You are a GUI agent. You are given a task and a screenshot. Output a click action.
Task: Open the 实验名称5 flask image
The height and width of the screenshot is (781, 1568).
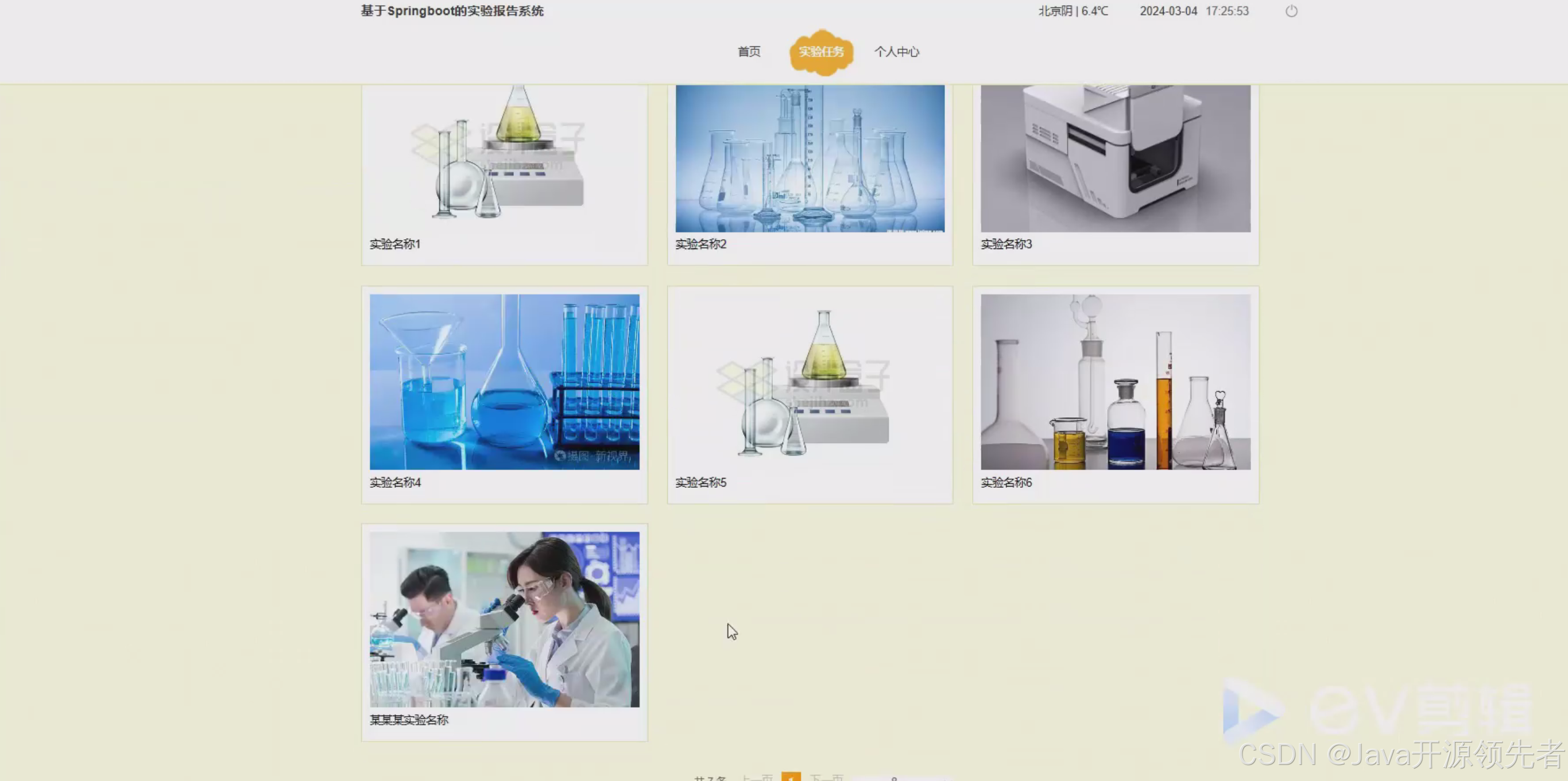tap(810, 382)
